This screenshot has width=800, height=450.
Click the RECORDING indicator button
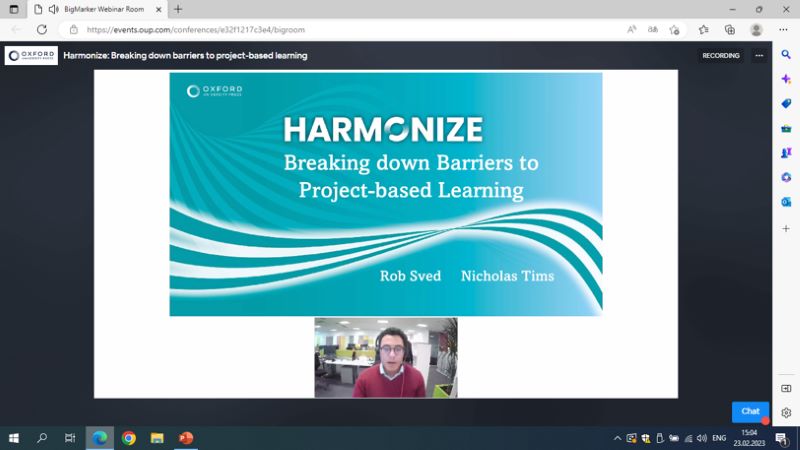[x=720, y=56]
